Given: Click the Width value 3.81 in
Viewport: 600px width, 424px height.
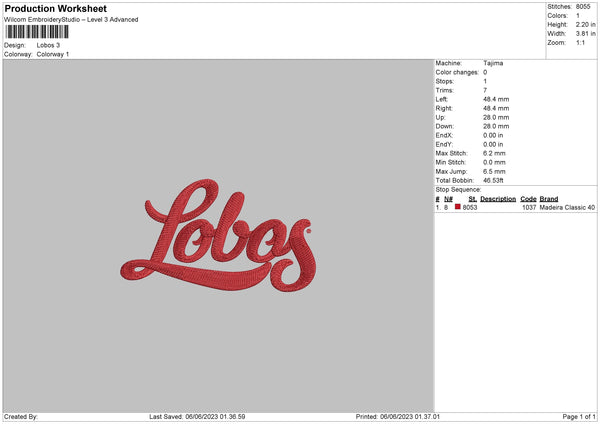Looking at the screenshot, I should (586, 34).
